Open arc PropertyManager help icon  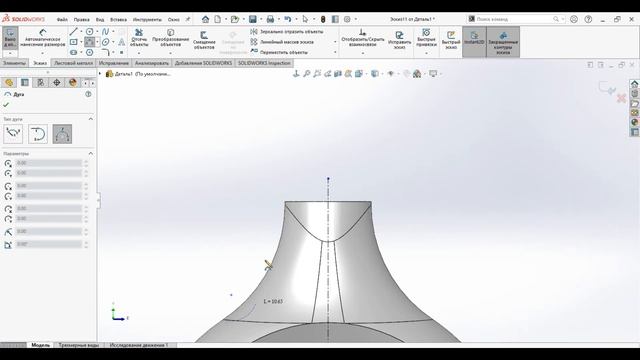pos(88,94)
